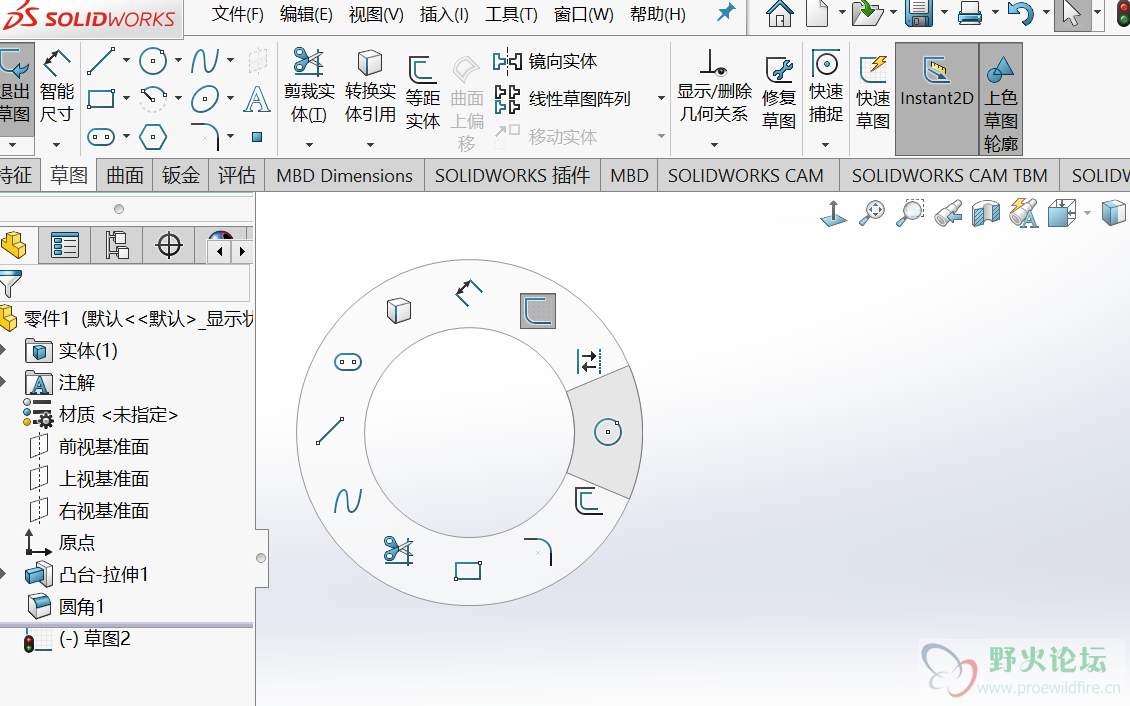Click the Zoom to Fit view icon

(x=872, y=213)
